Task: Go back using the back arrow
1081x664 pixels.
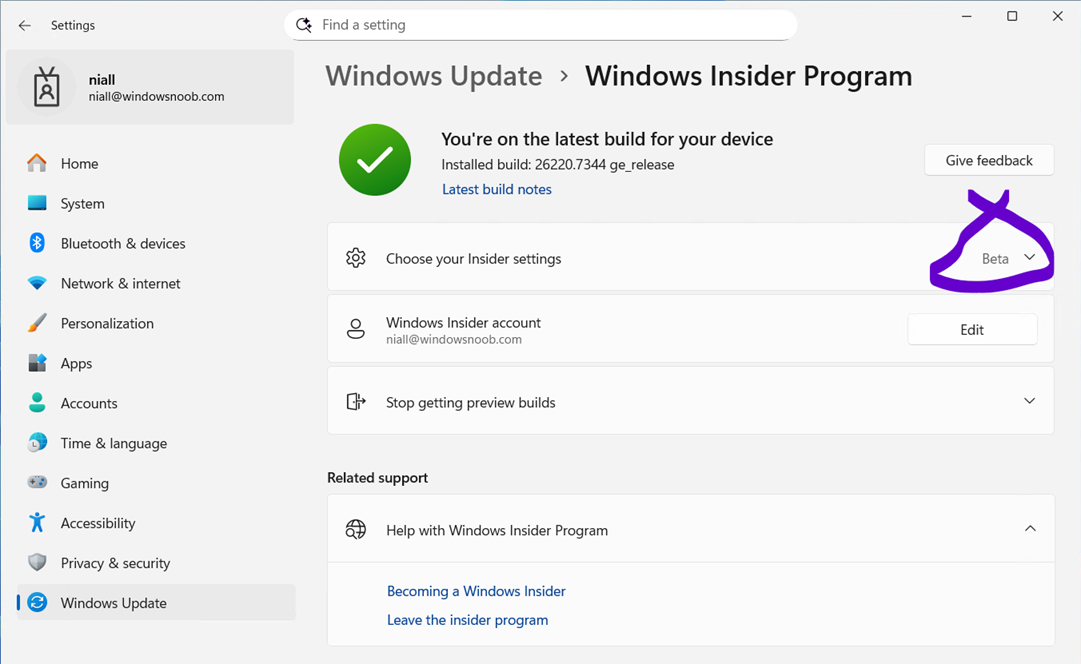Action: [x=25, y=25]
